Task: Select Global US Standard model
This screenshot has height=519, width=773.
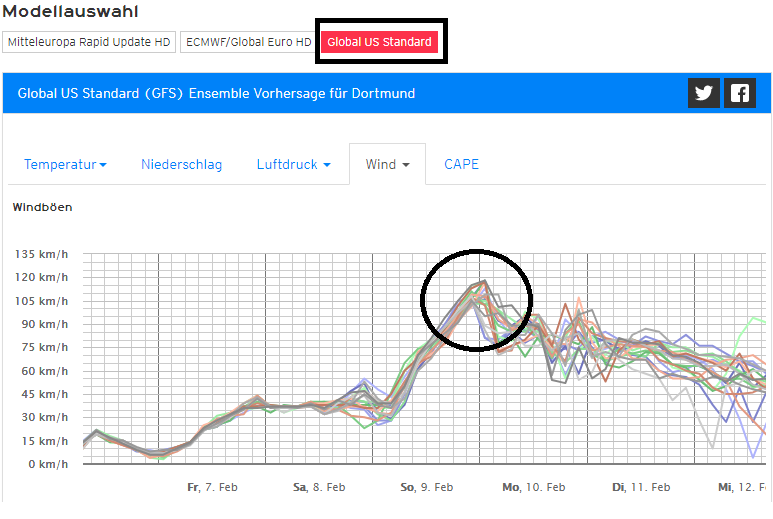Action: 380,42
